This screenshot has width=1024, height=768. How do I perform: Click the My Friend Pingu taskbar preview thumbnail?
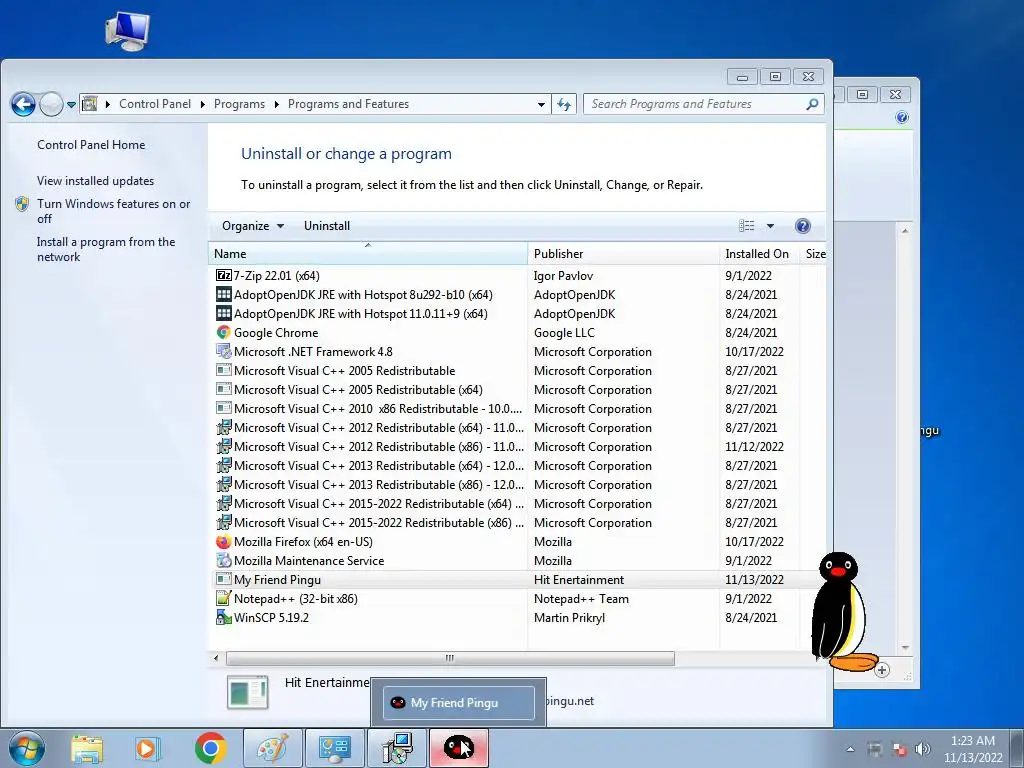pyautogui.click(x=458, y=703)
